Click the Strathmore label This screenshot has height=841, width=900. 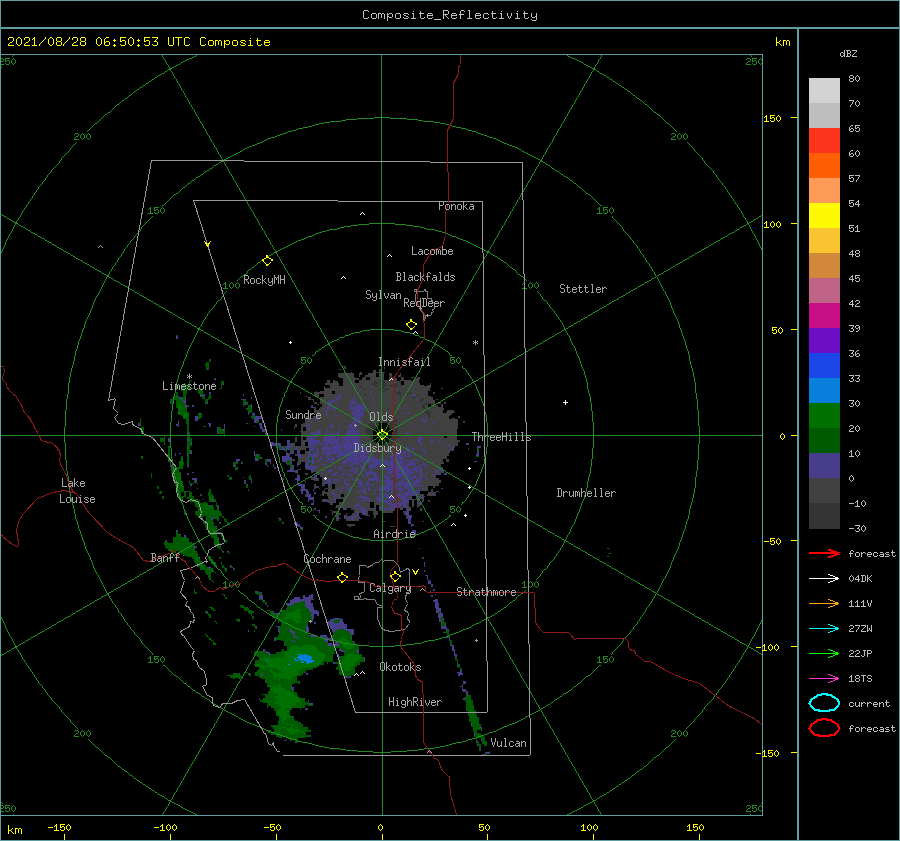pos(486,592)
